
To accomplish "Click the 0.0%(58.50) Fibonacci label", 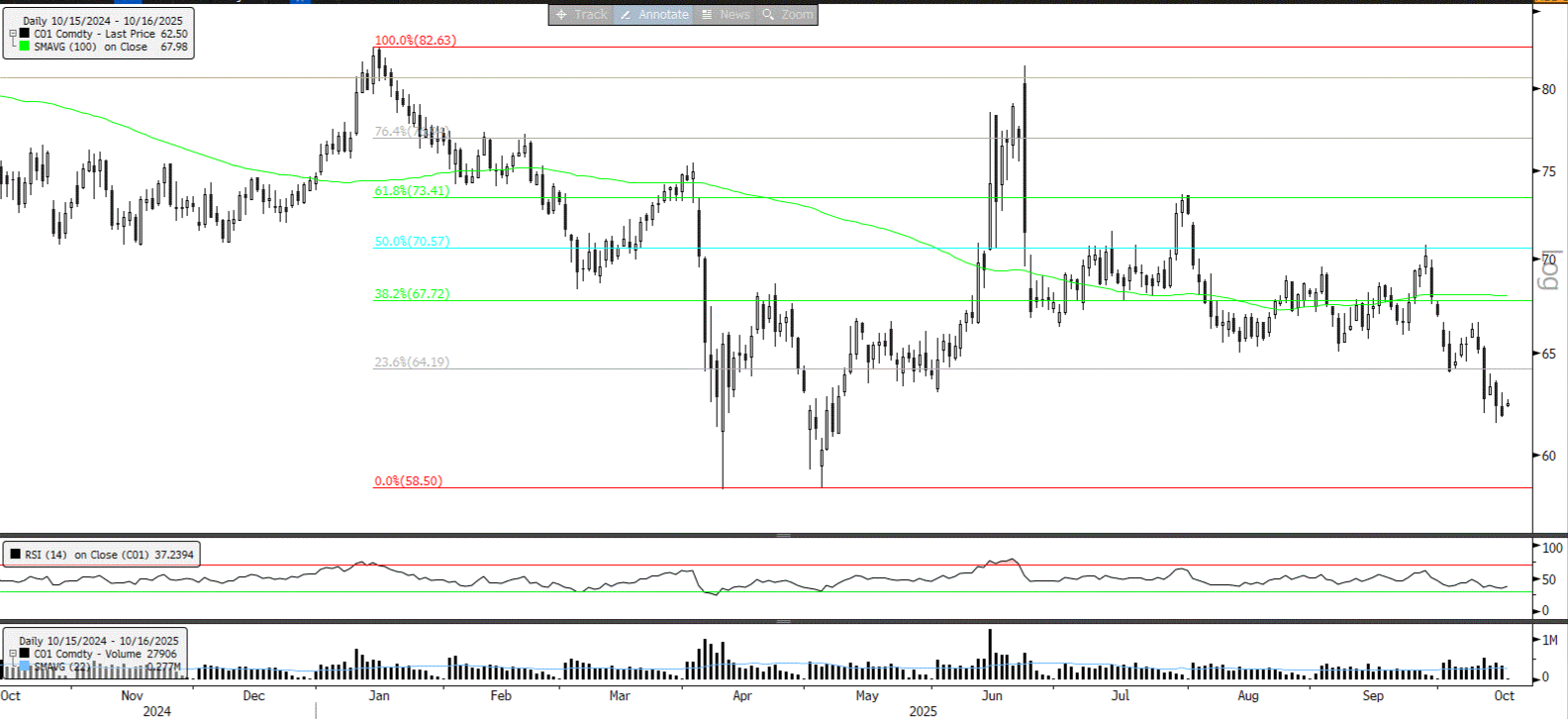I will click(x=408, y=481).
